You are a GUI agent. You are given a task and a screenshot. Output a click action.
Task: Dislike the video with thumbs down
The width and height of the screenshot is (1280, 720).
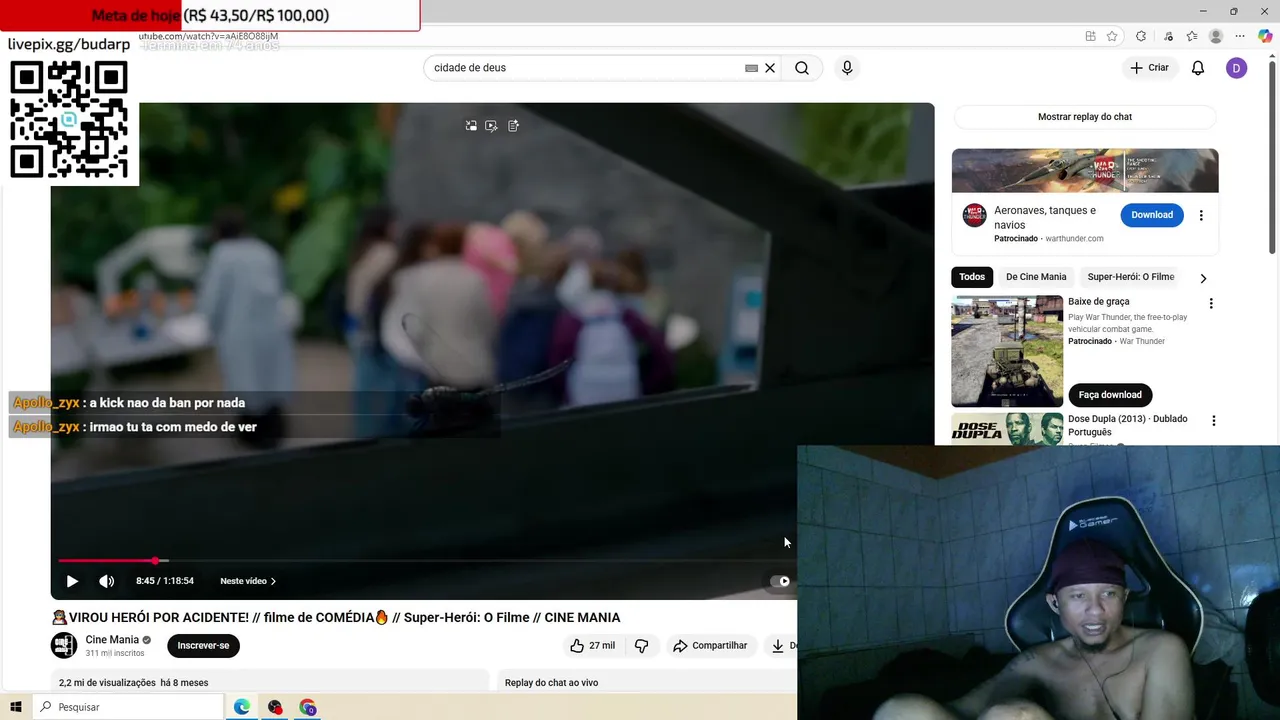click(x=641, y=646)
